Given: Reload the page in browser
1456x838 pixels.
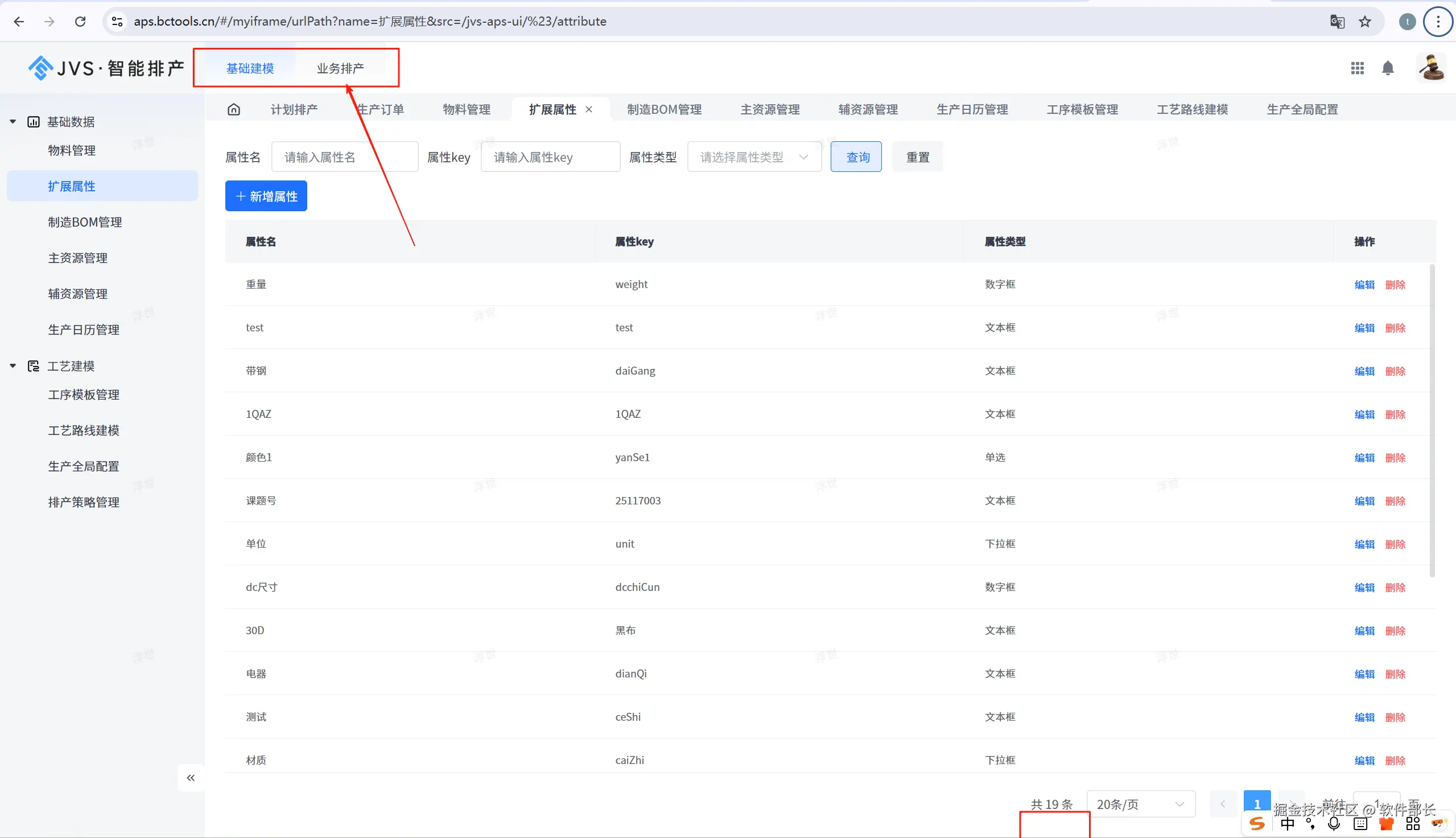Looking at the screenshot, I should click(x=80, y=22).
